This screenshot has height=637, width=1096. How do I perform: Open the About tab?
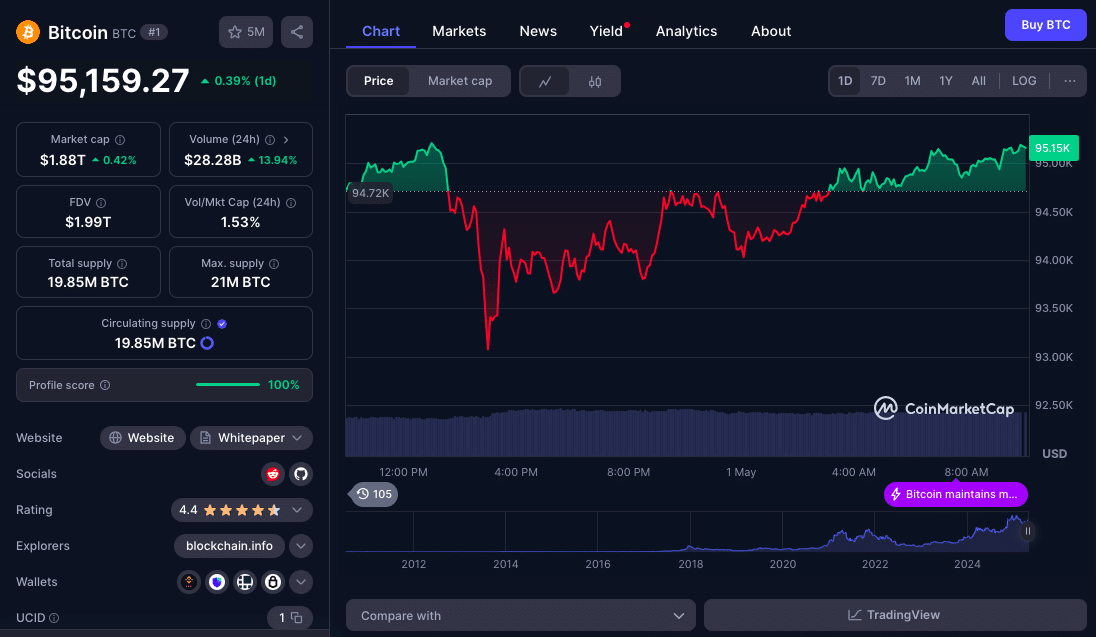click(x=771, y=31)
